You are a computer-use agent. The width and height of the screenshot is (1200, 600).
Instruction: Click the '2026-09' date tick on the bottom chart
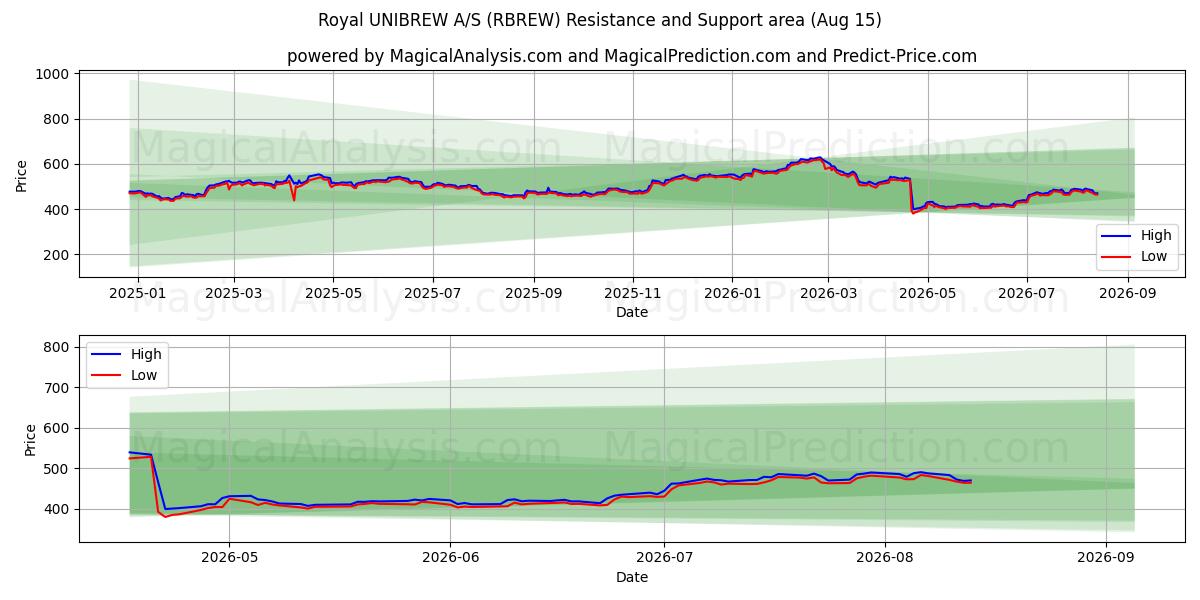click(x=1105, y=559)
